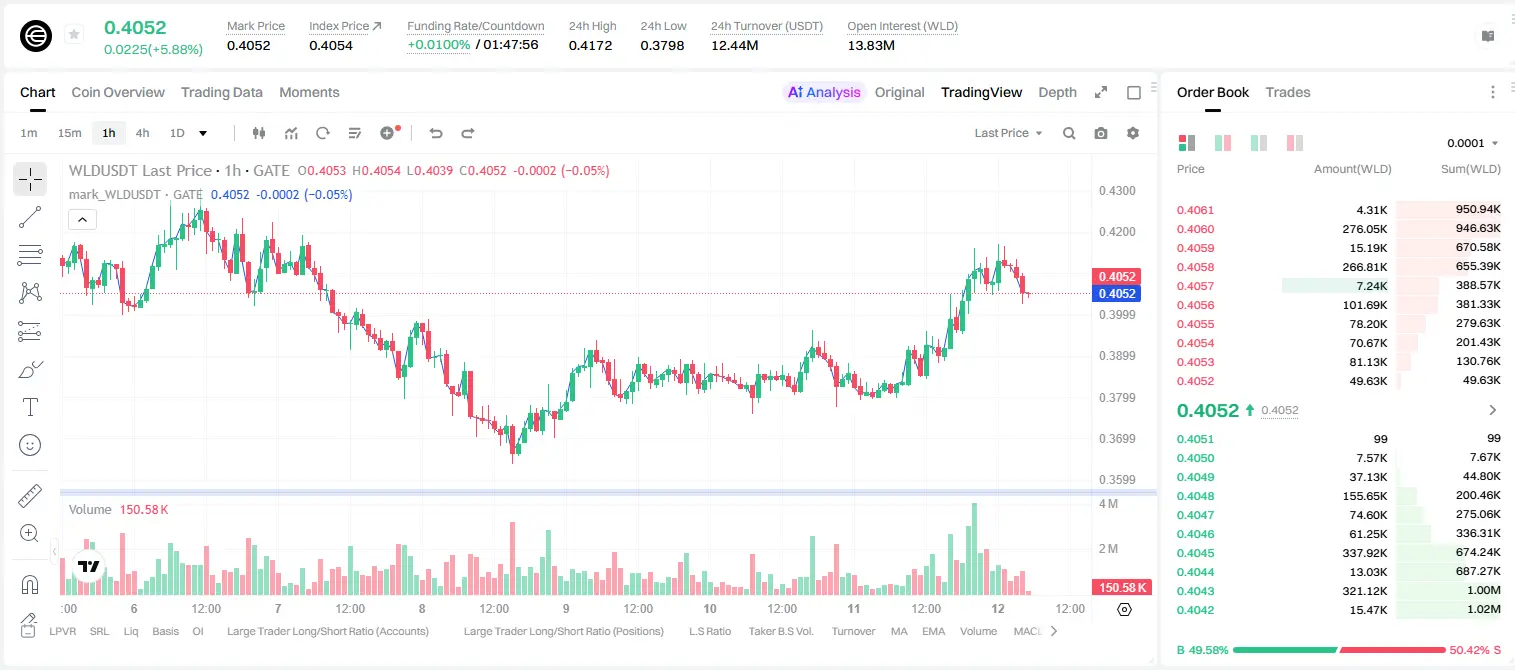
Task: Select the trend line drawing tool
Action: coord(30,217)
